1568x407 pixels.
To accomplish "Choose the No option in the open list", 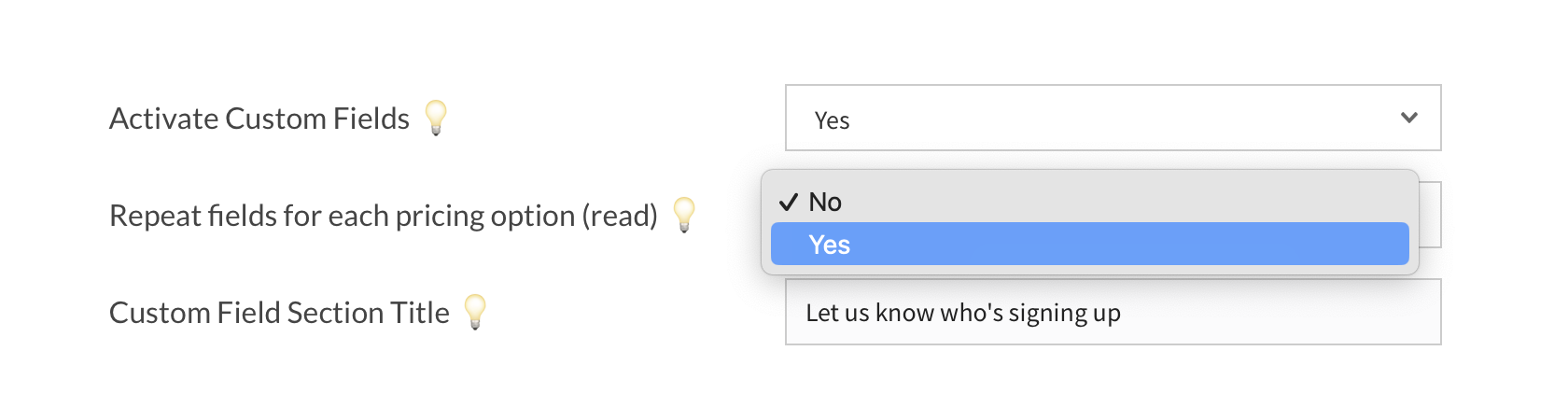I will point(825,202).
